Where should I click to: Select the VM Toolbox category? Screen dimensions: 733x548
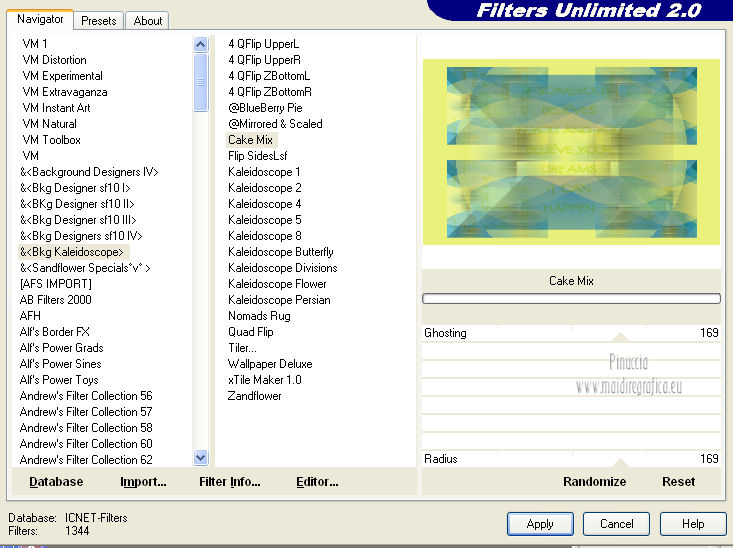(51, 140)
